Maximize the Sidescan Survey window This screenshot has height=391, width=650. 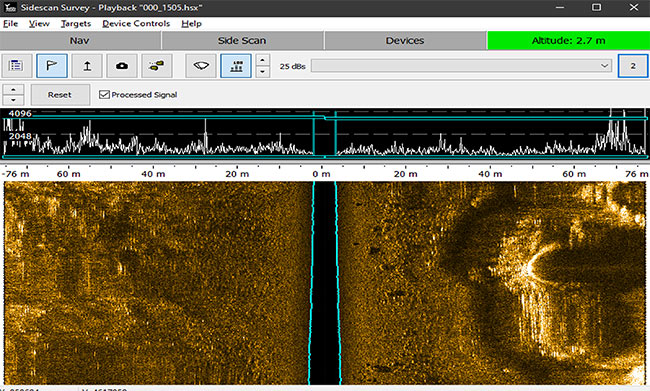click(x=596, y=7)
